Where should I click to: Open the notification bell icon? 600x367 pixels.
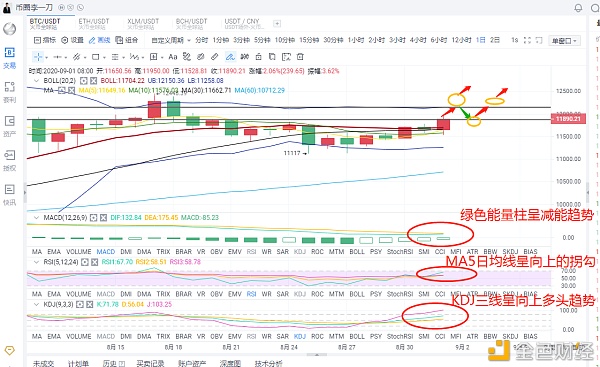tap(578, 8)
